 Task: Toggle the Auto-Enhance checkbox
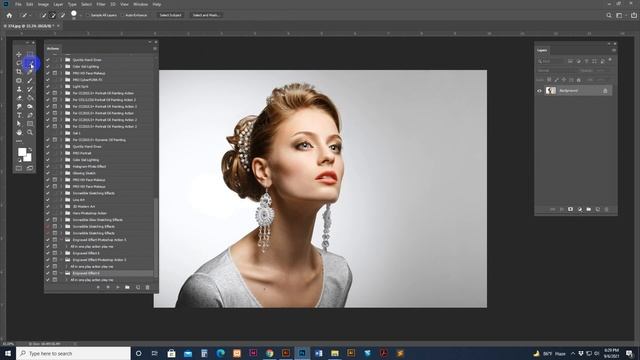click(122, 15)
